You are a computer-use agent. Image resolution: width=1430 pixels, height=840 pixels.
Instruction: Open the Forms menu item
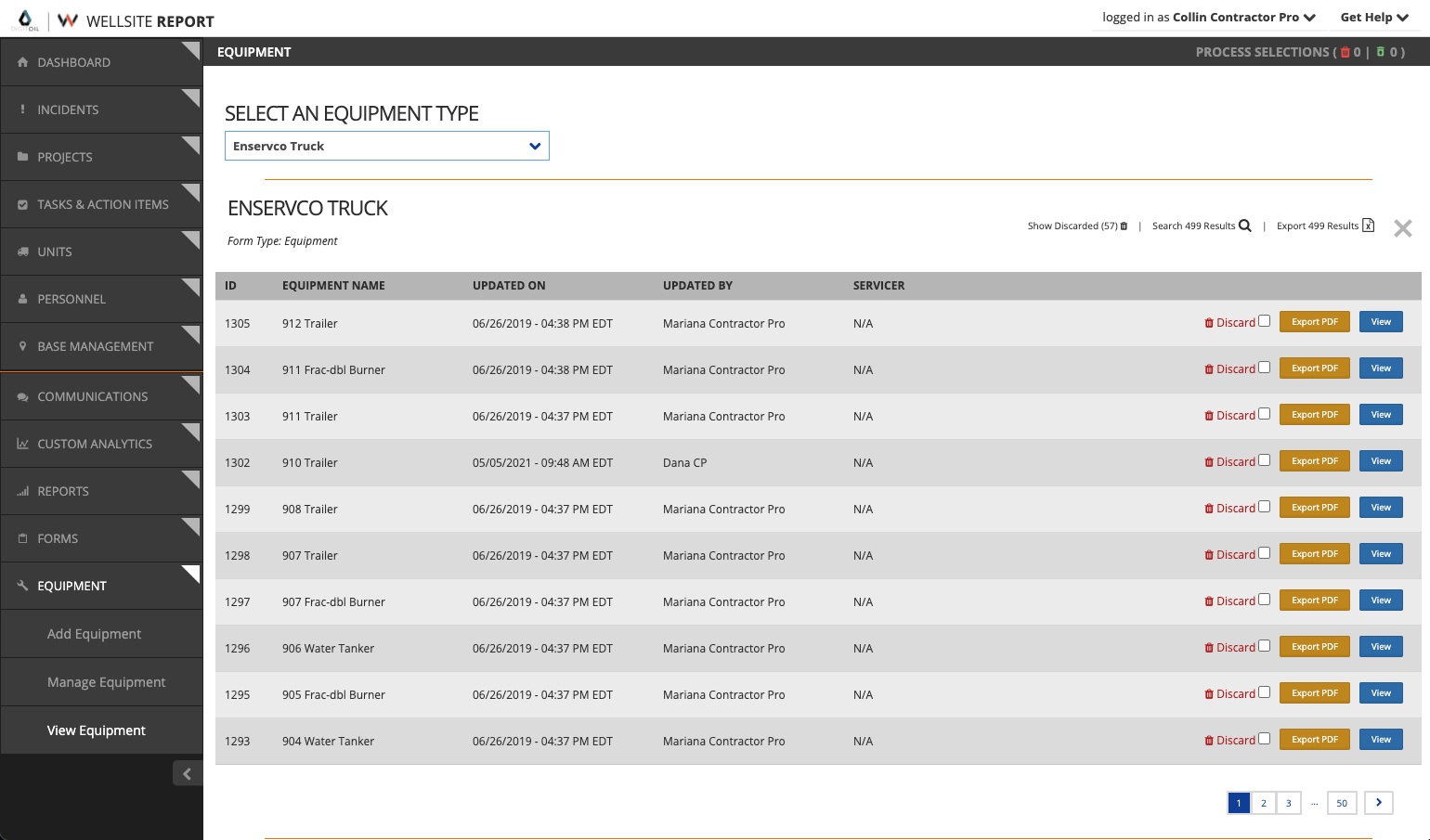pos(101,538)
